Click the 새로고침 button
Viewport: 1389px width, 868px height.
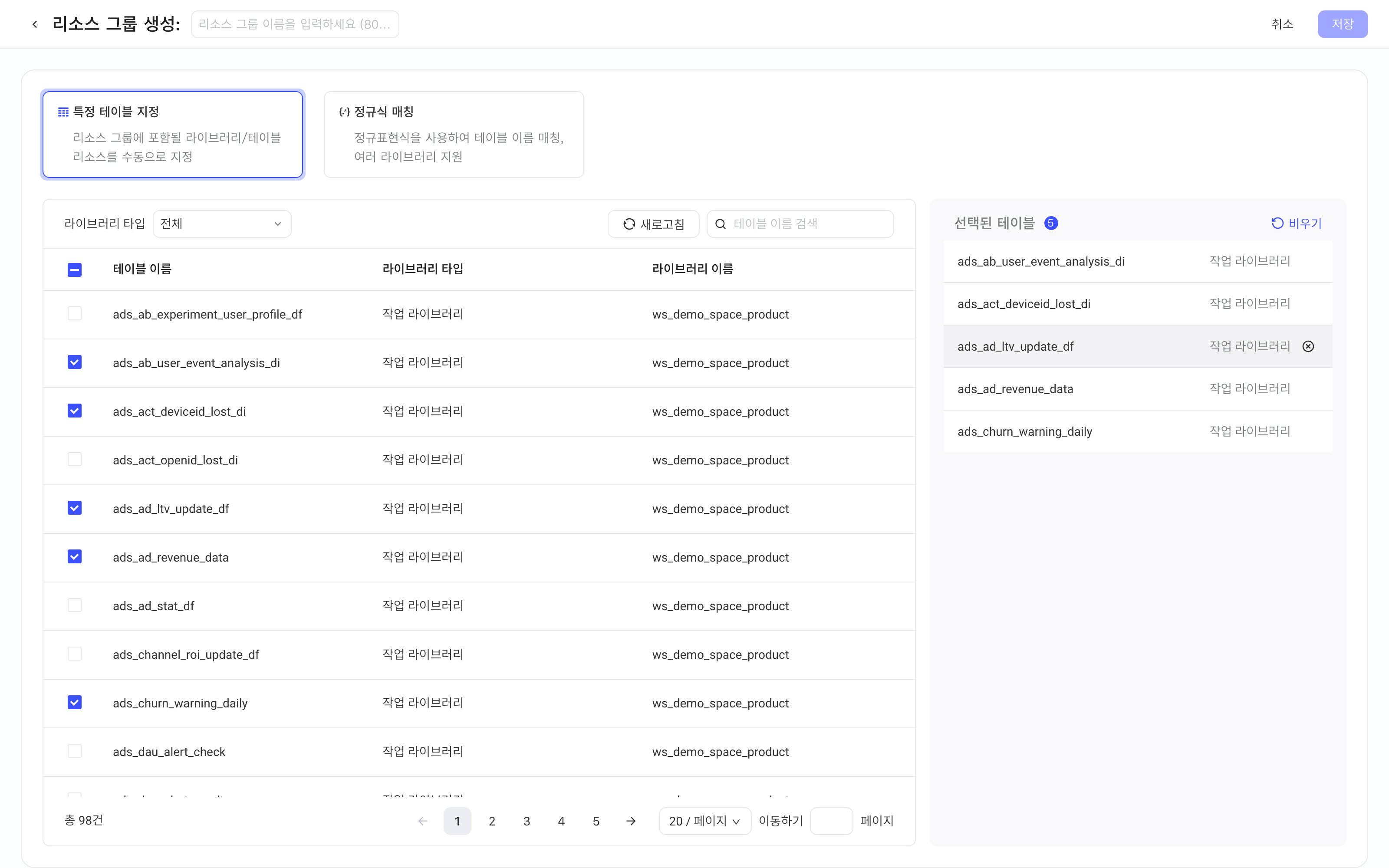point(653,224)
